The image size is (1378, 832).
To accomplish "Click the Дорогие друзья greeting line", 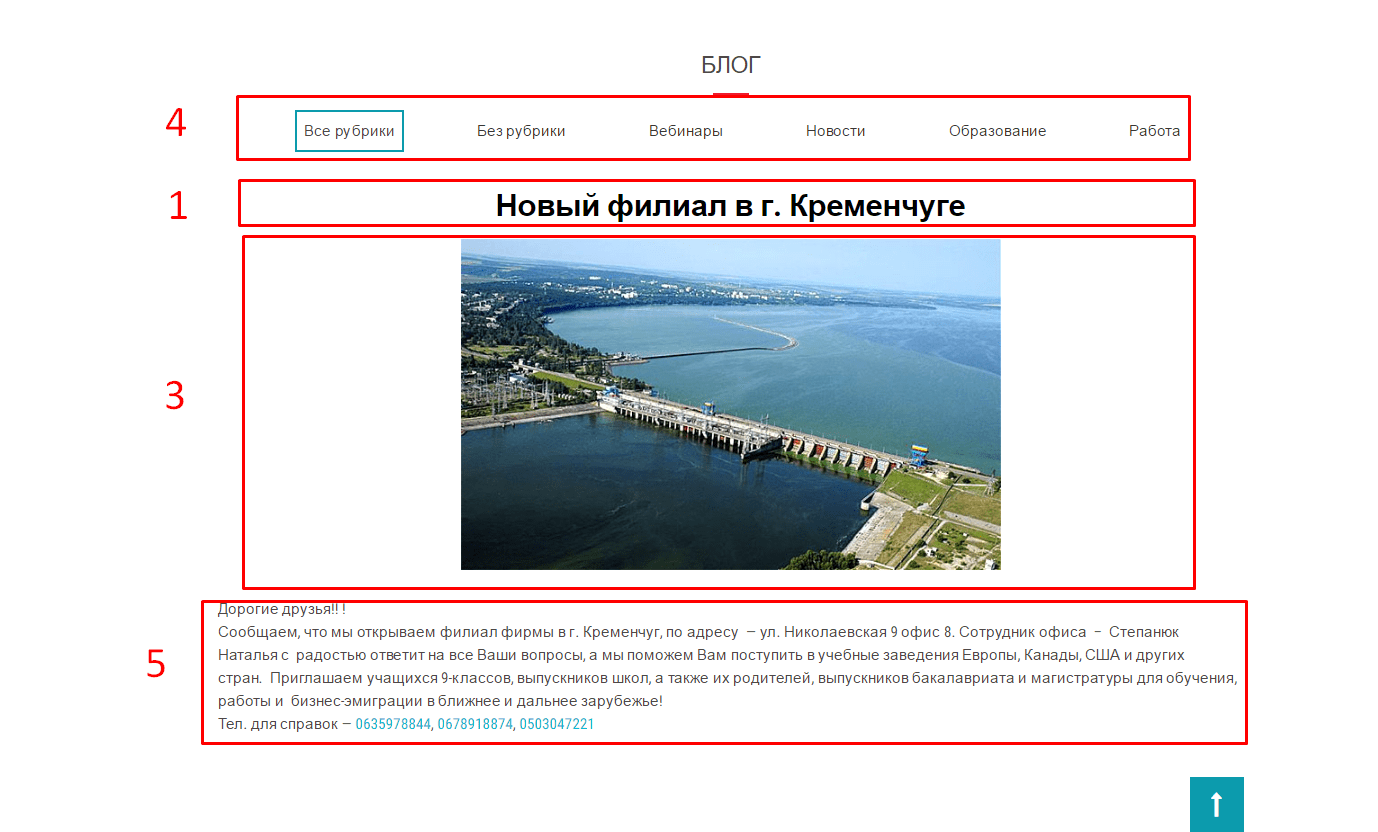I will point(282,609).
